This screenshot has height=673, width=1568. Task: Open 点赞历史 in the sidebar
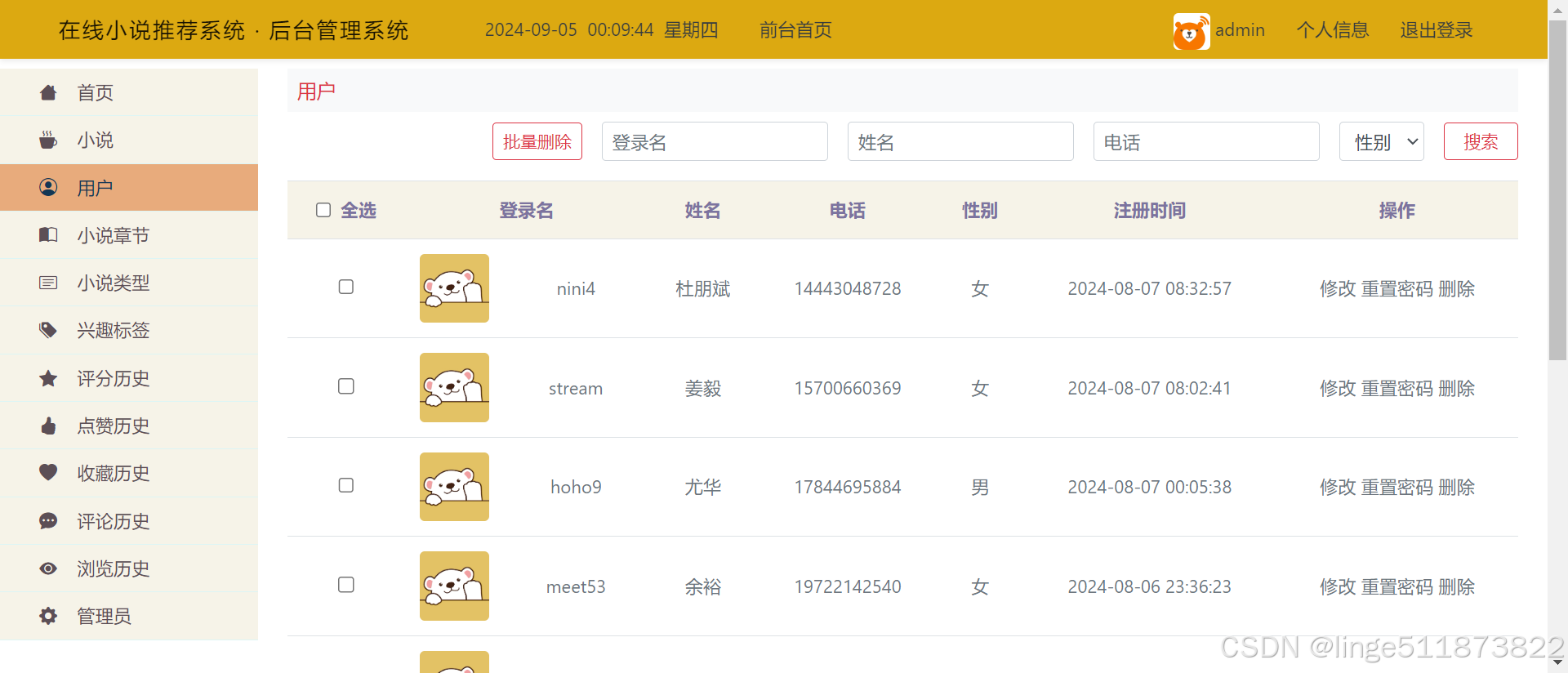(129, 426)
